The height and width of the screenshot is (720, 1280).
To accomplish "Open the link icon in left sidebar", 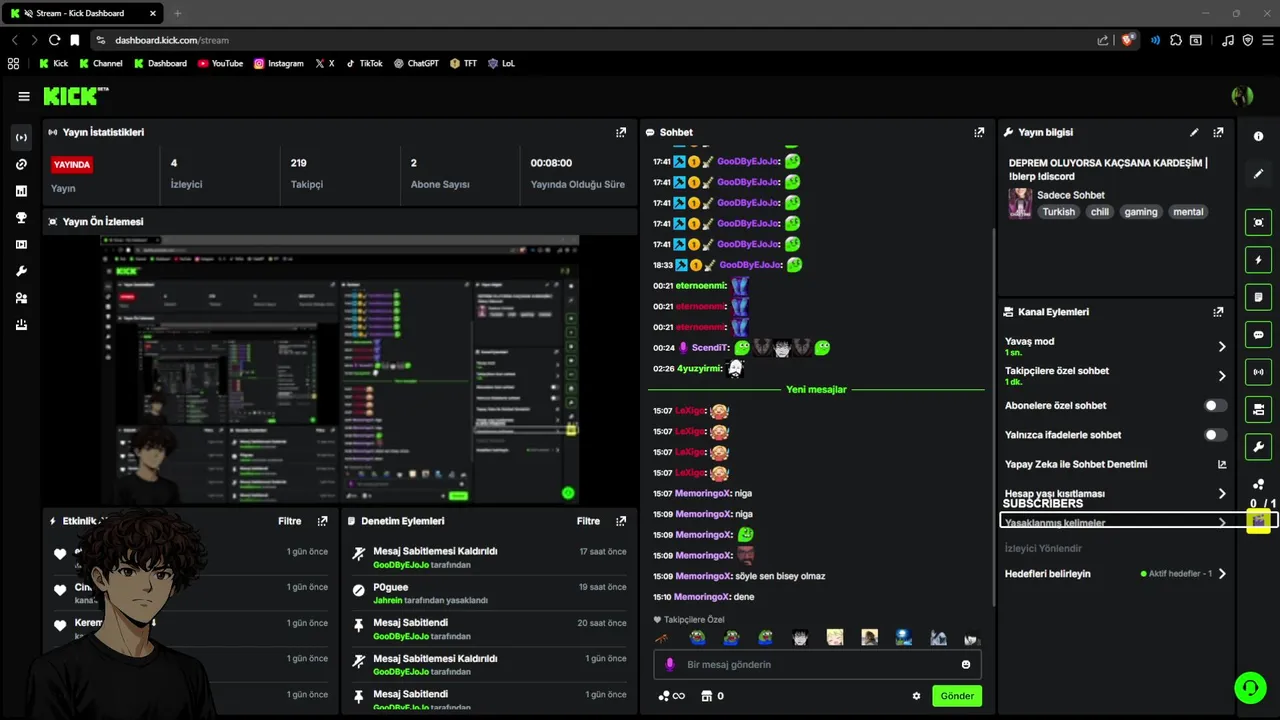I will click(21, 164).
